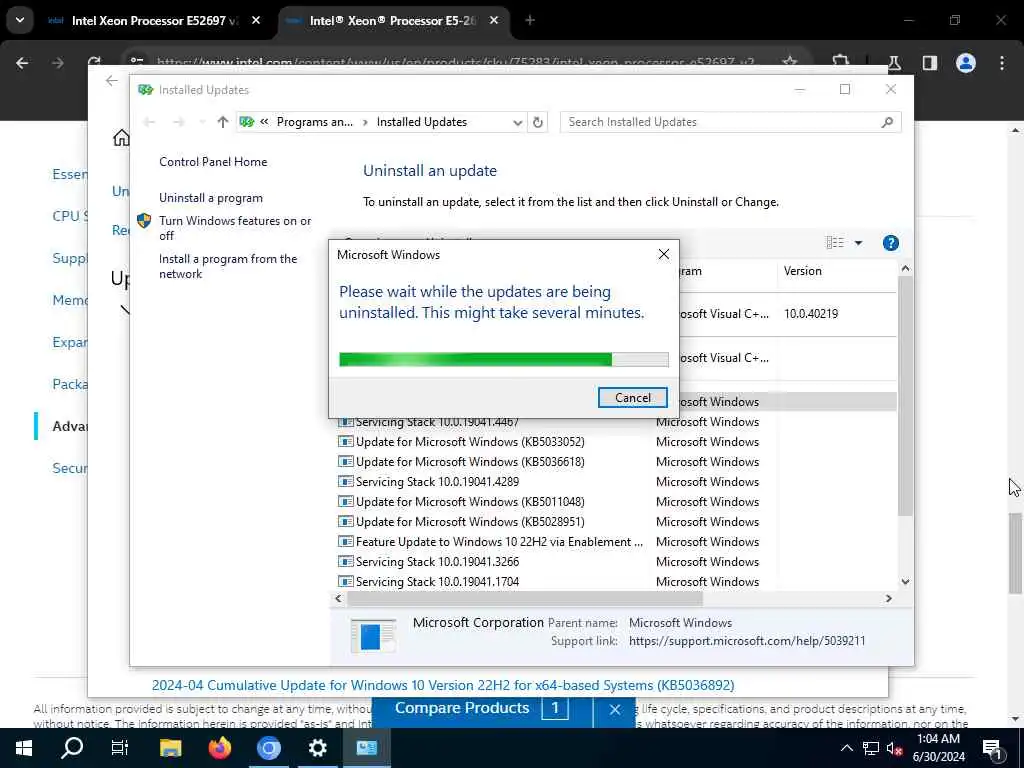Screen dimensions: 1024x768
Task: Open Control Panel Home
Action: pyautogui.click(x=213, y=162)
